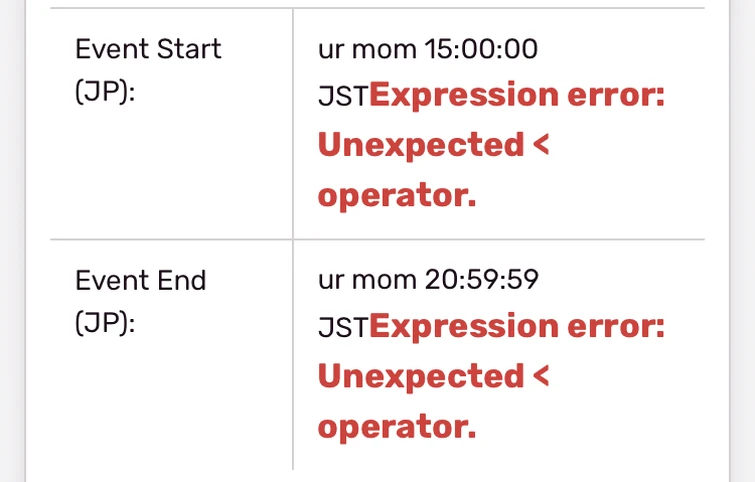Click the "Event Start" row label
Image resolution: width=755 pixels, height=482 pixels.
(x=148, y=48)
